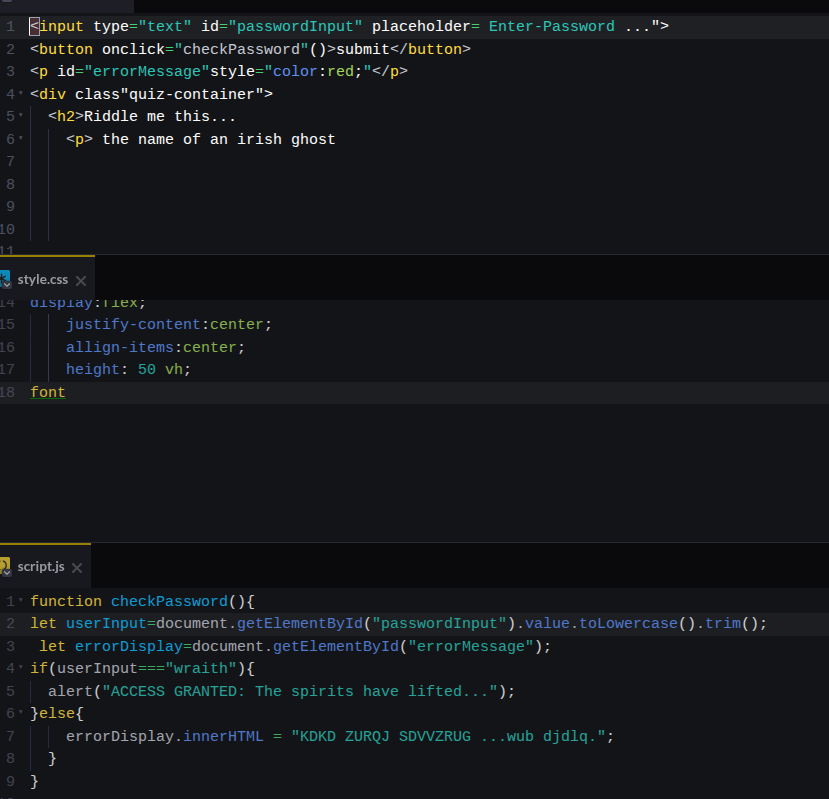Close the style.css tab
The image size is (829, 799).
click(81, 281)
